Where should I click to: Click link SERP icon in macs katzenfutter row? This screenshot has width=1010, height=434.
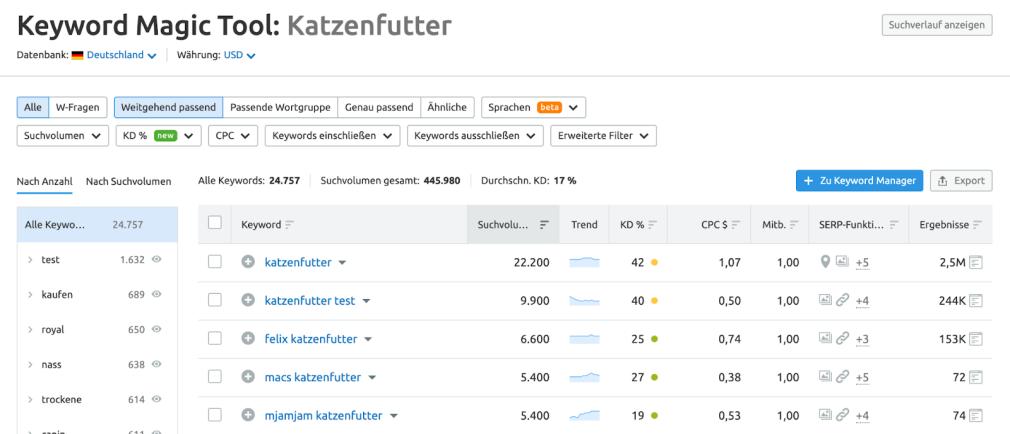pyautogui.click(x=842, y=377)
